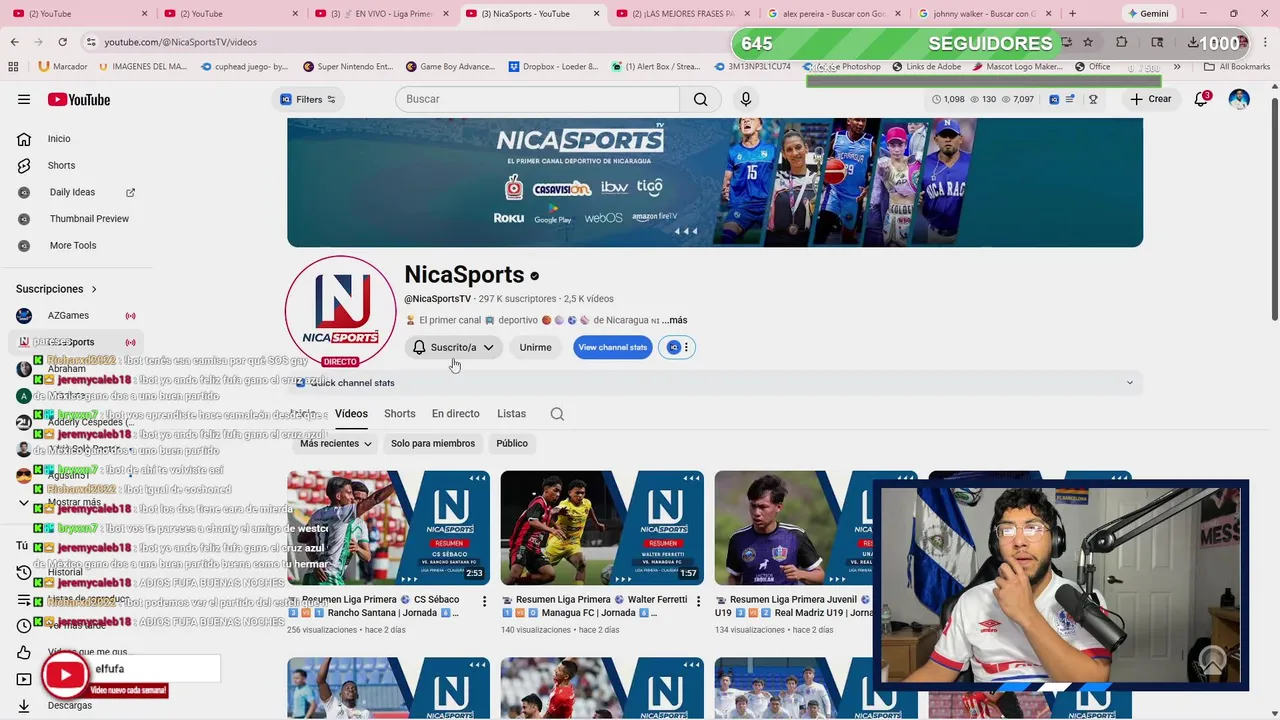Open vidIQ channel options three-dot menu

pos(686,347)
